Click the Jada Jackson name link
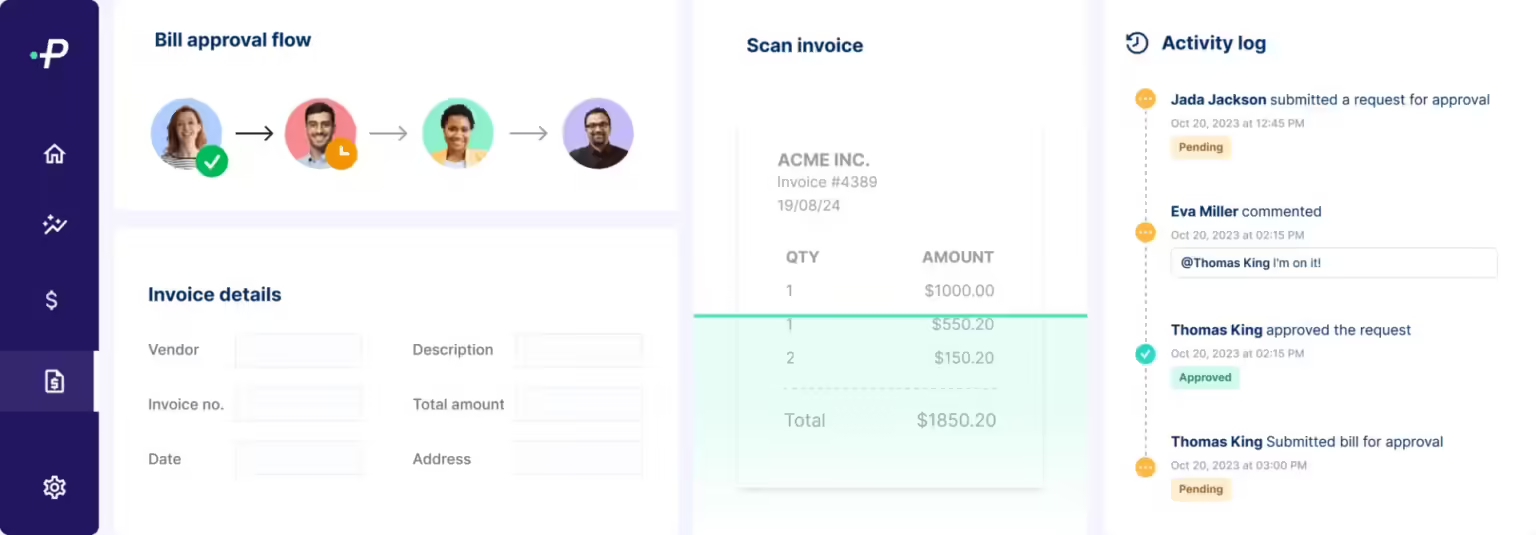This screenshot has height=535, width=1536. [x=1218, y=100]
